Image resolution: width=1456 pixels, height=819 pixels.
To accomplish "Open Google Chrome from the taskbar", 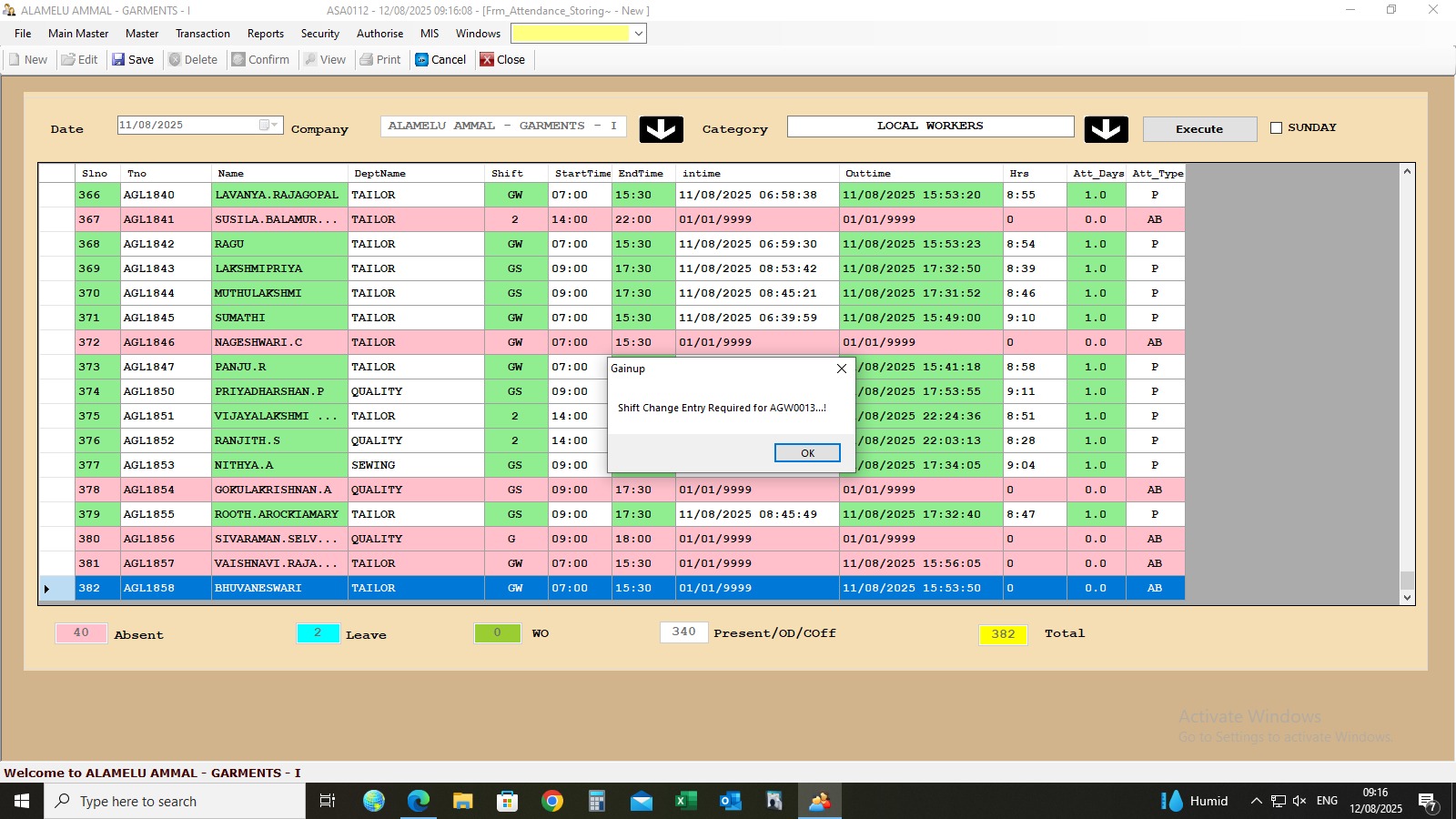I will [552, 801].
